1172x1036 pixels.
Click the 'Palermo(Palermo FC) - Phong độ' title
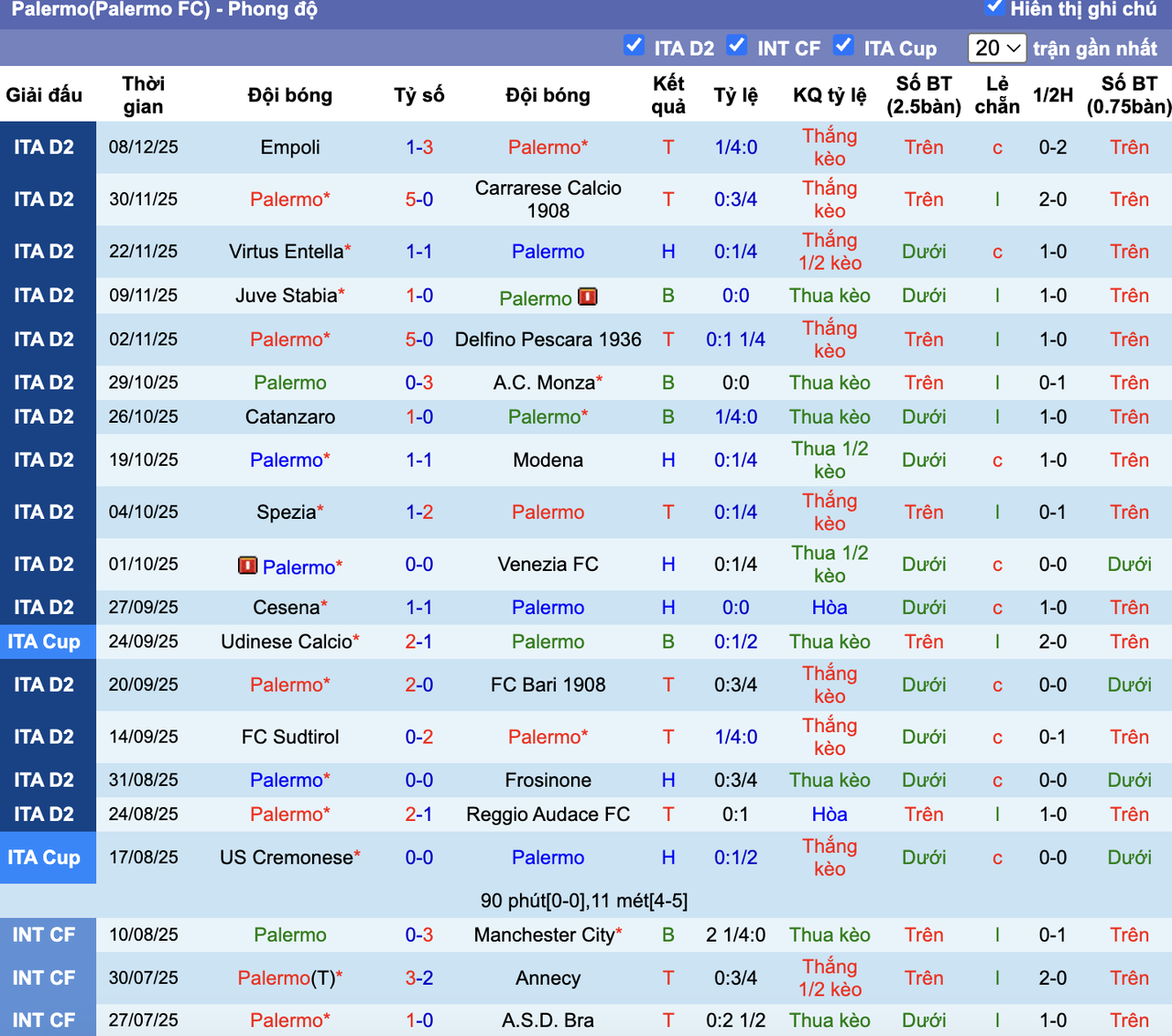tap(165, 10)
